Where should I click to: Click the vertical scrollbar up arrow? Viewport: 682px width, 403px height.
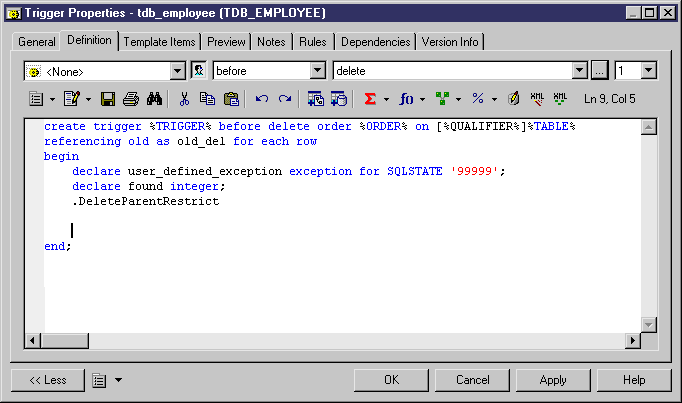point(649,127)
